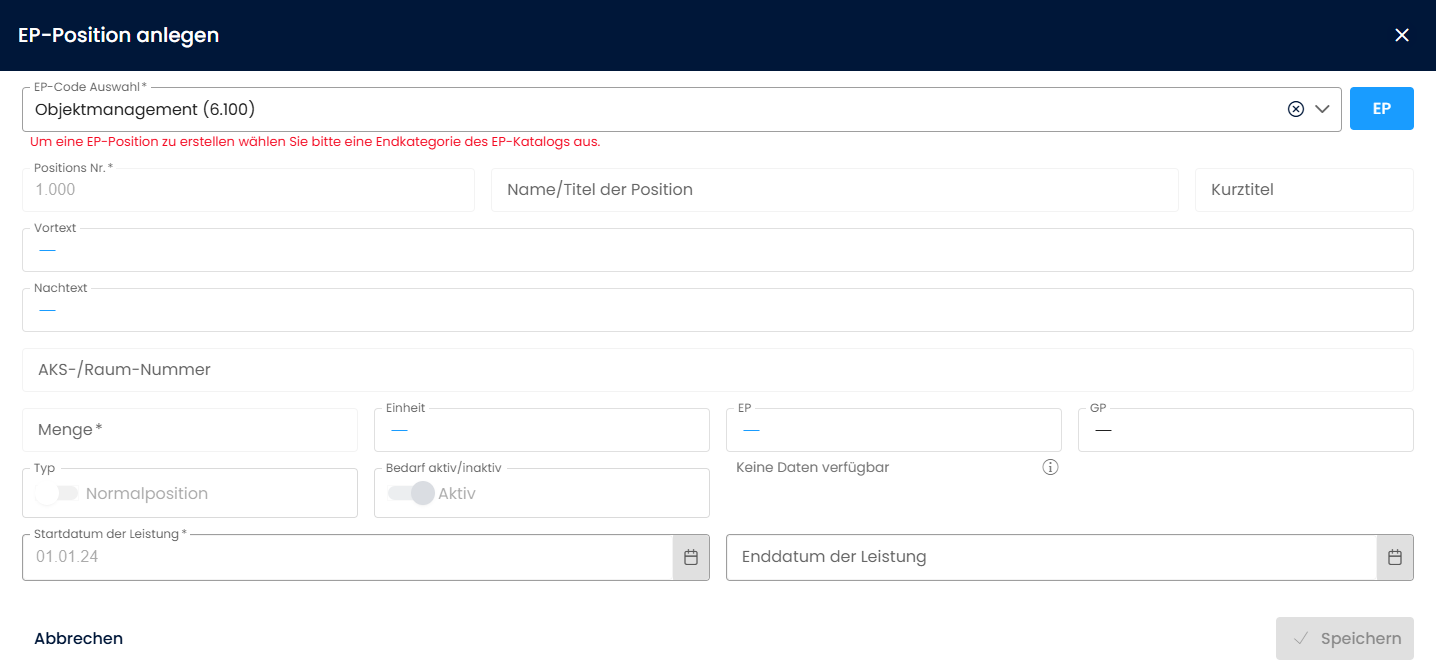
Task: Toggle the Typ Normalposition switch
Action: [x=57, y=493]
